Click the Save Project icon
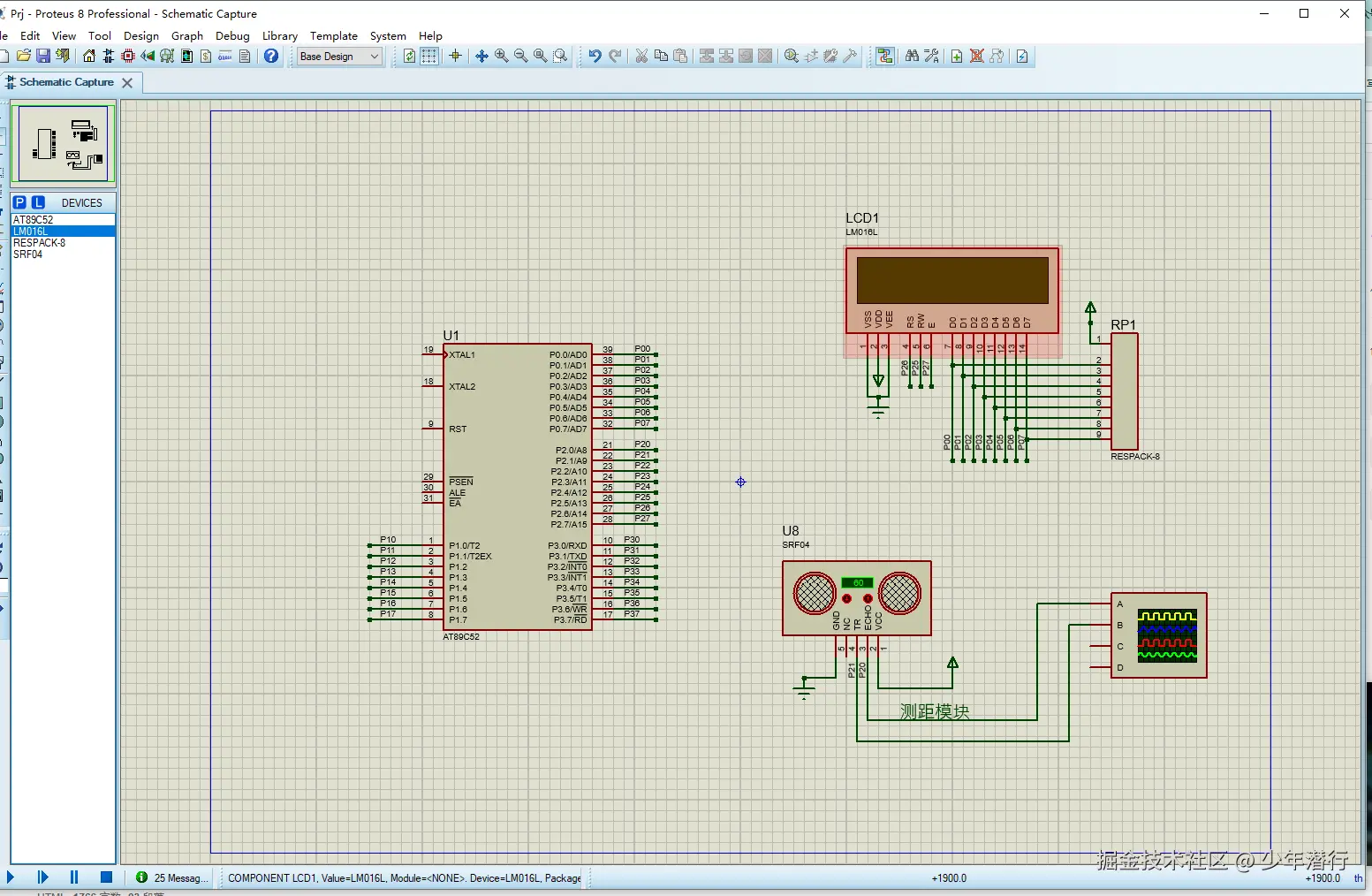Screen dimensions: 1372x896 42,57
